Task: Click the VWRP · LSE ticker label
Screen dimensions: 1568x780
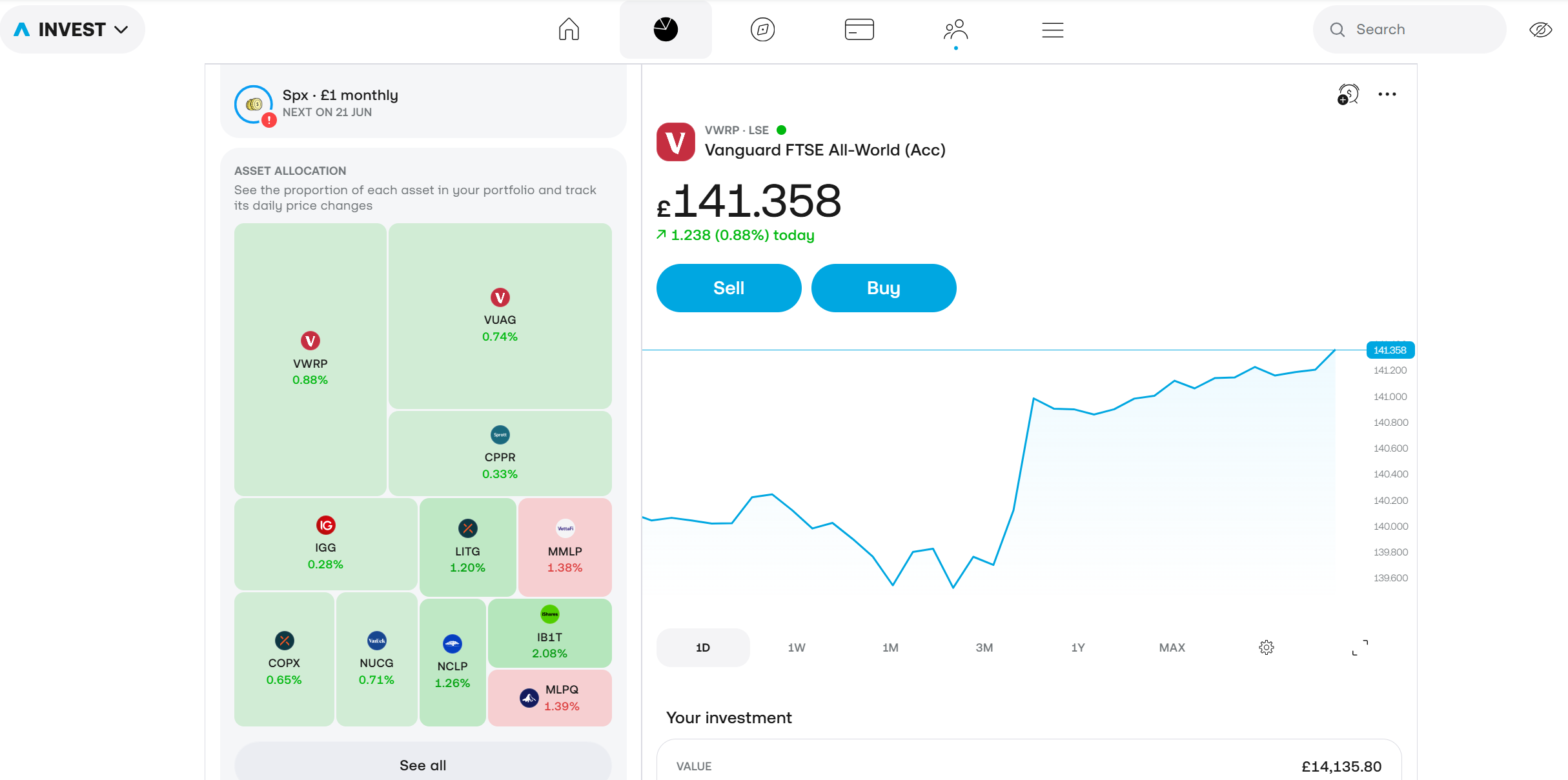Action: point(737,130)
